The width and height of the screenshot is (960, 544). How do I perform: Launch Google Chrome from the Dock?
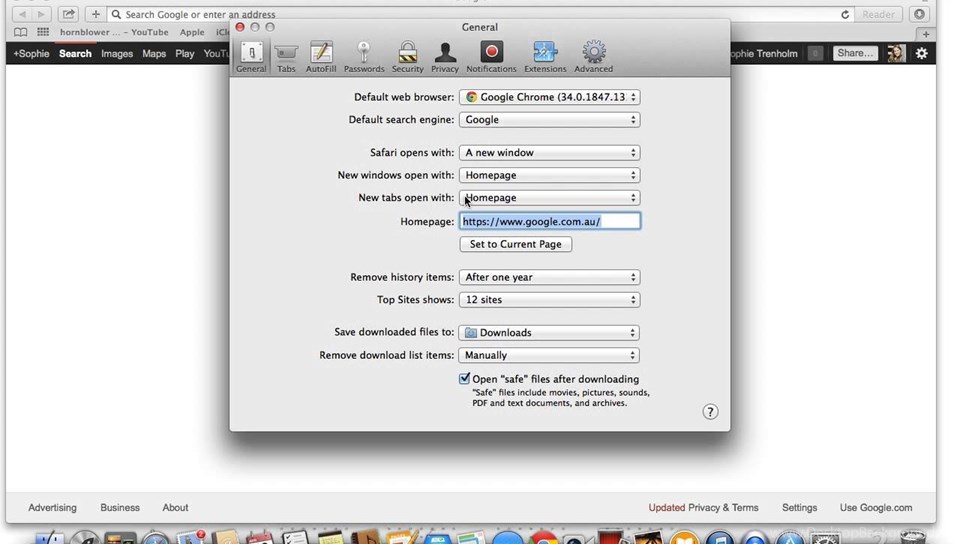[544, 538]
